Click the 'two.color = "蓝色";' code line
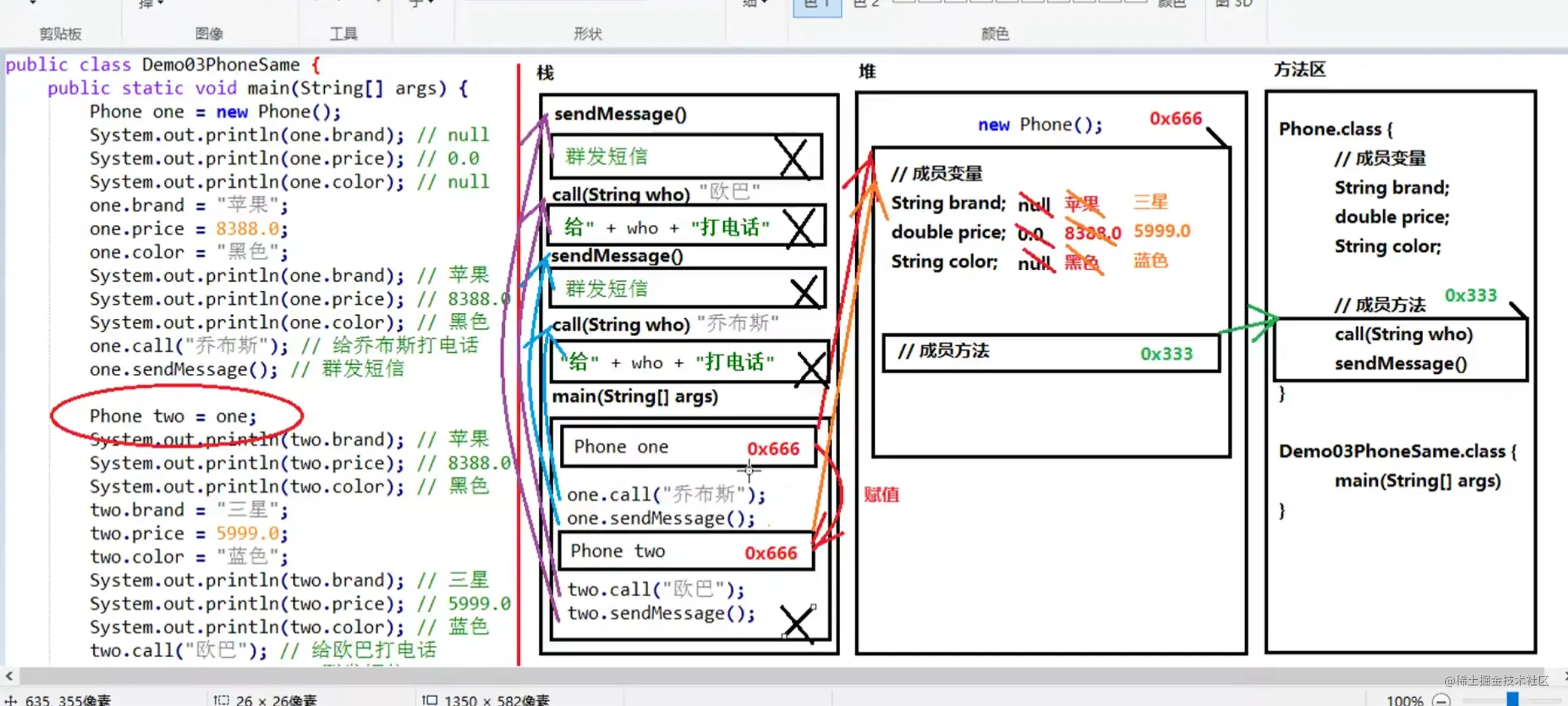This screenshot has width=1568, height=706. (189, 557)
